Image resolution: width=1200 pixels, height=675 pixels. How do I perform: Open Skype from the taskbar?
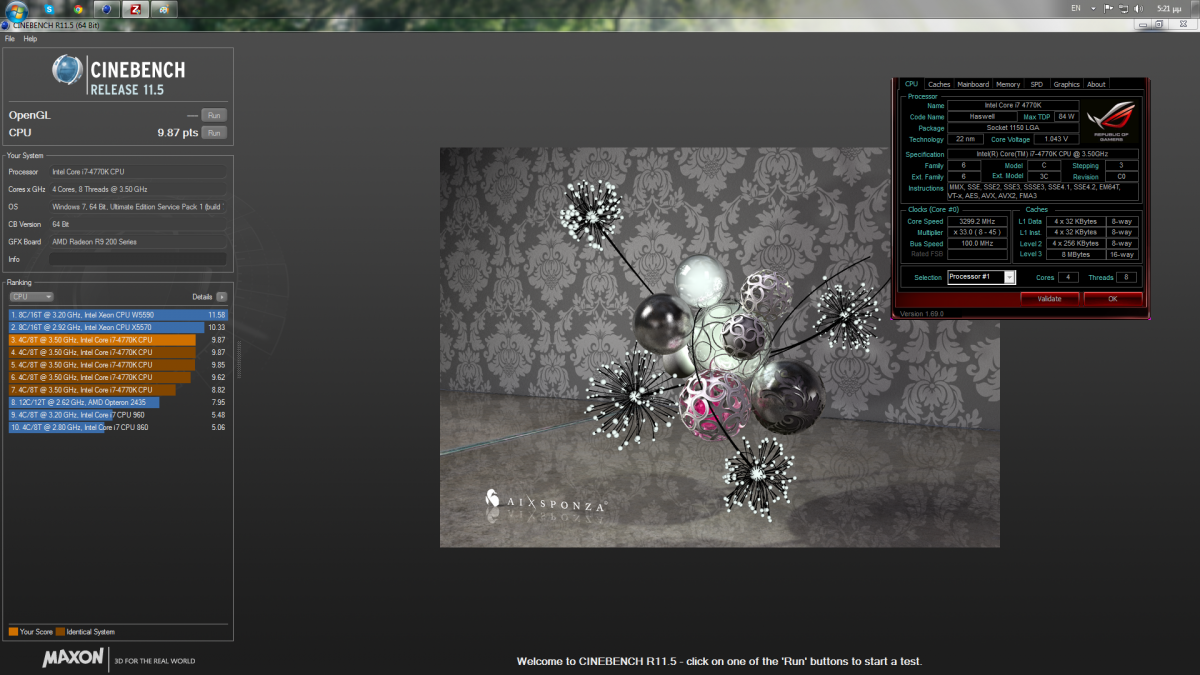point(49,9)
